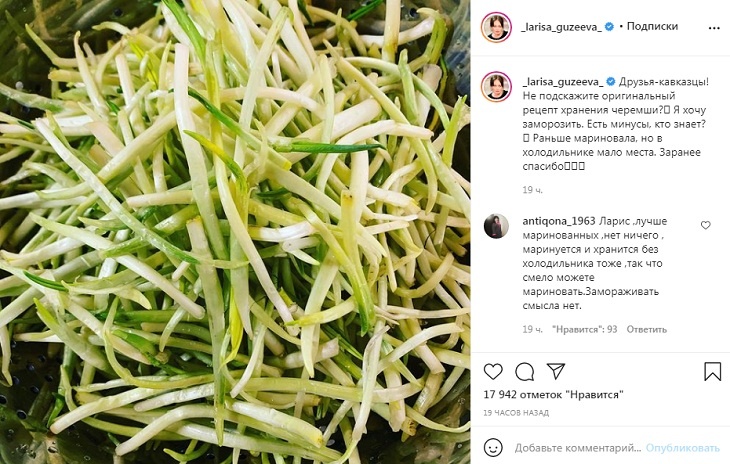Open list of 17 942 likes

pyautogui.click(x=553, y=395)
